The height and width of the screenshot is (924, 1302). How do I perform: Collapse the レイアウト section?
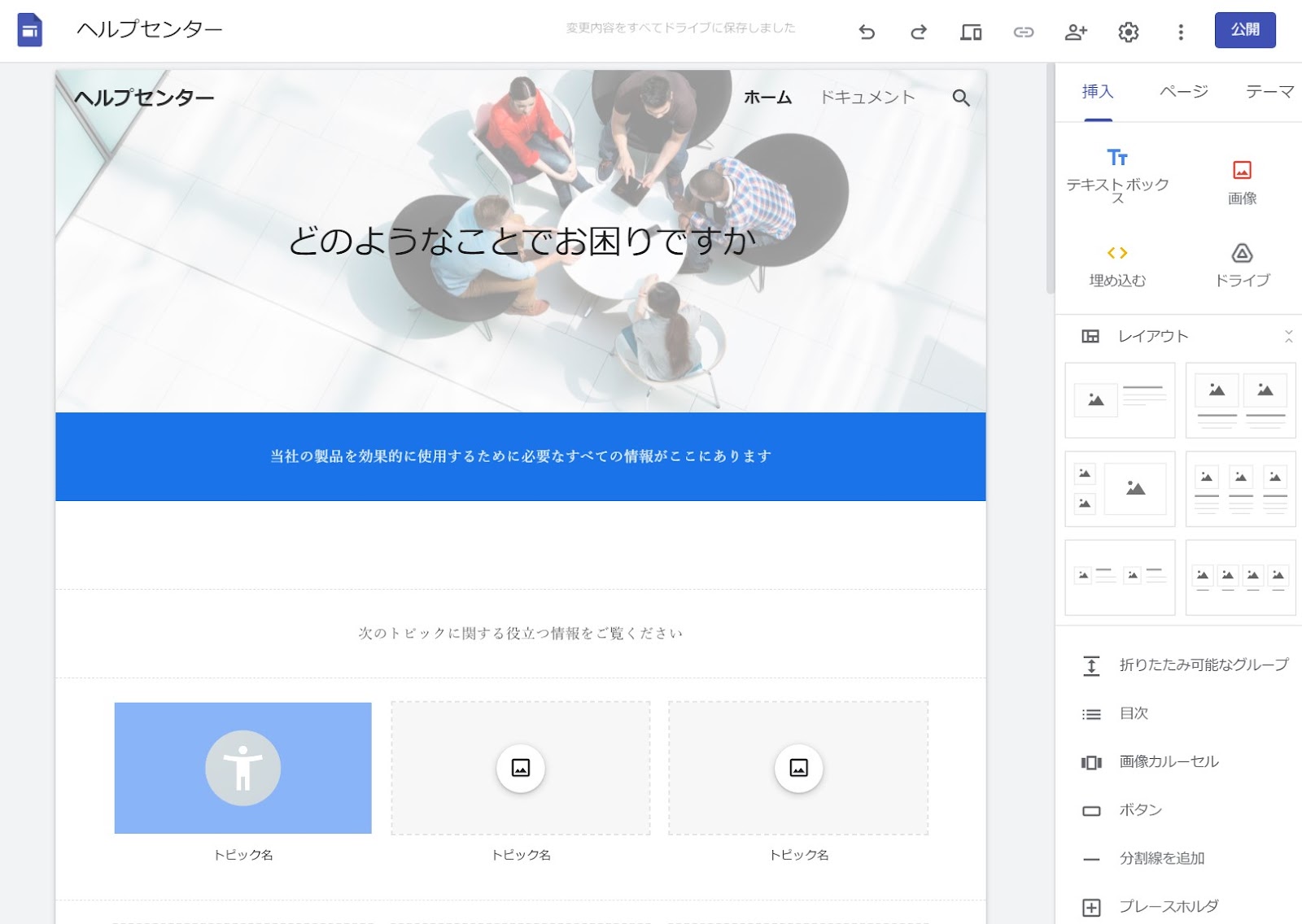click(1288, 334)
